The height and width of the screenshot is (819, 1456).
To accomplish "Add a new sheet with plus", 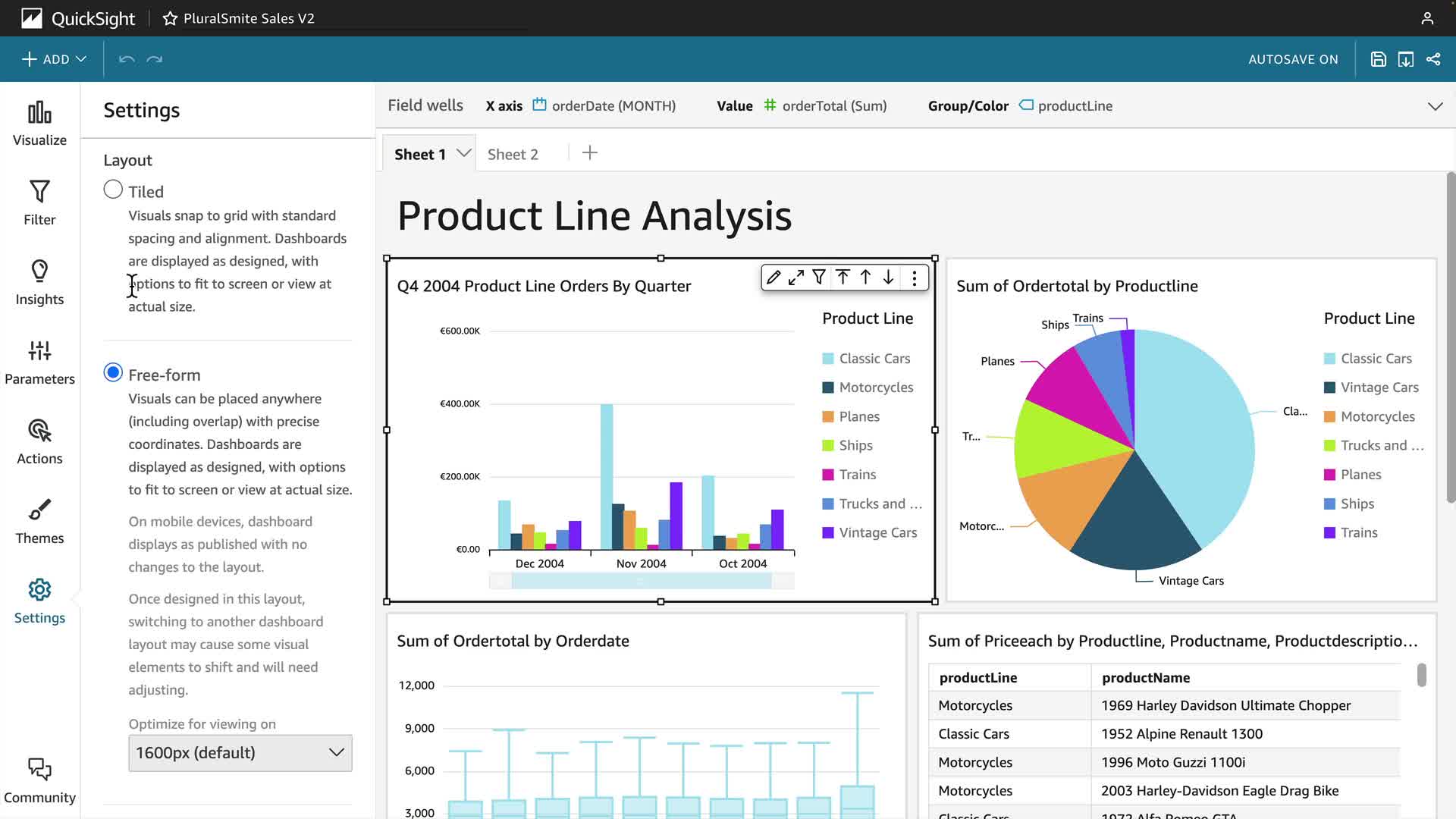I will point(590,153).
